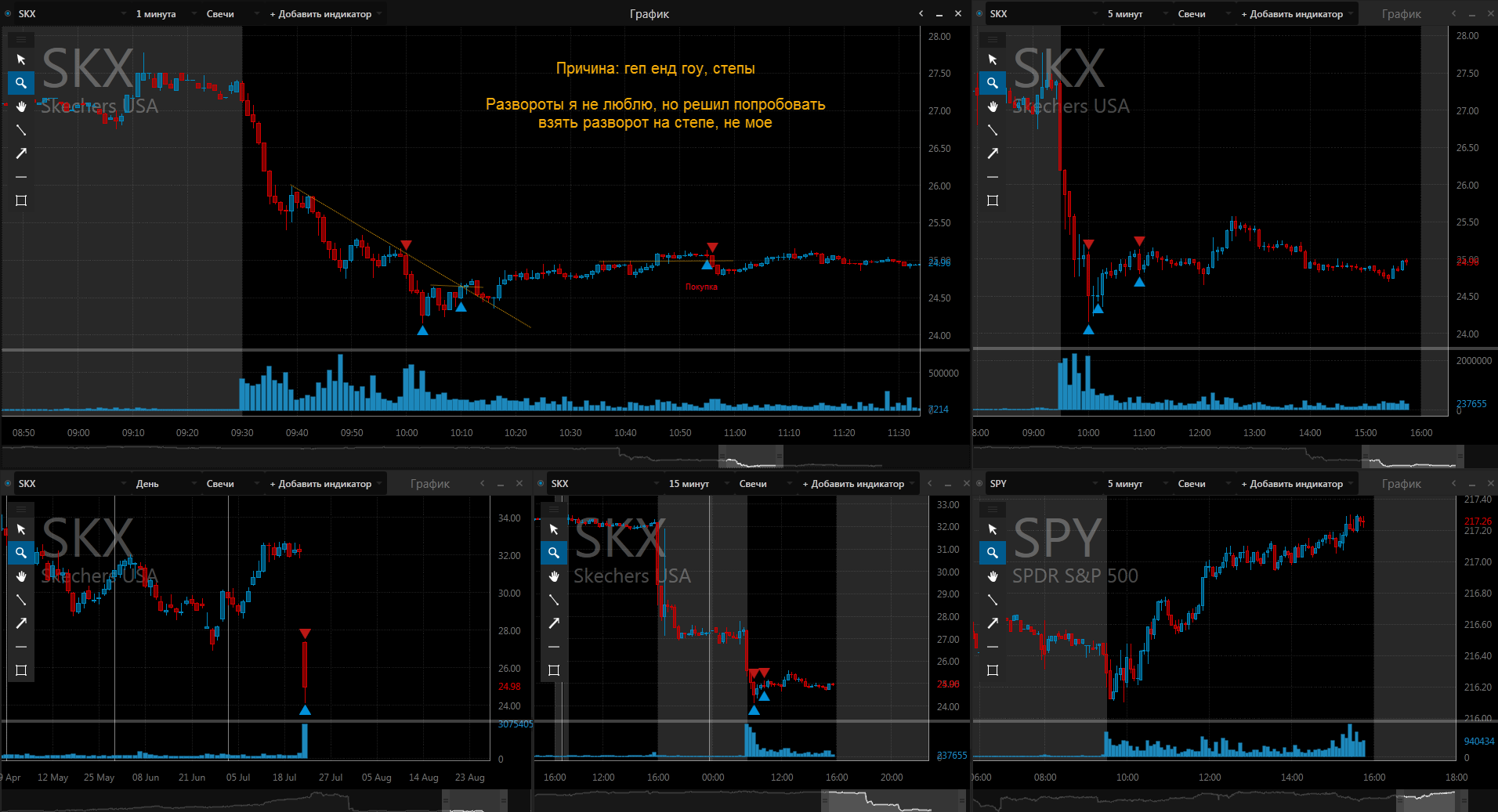The height and width of the screenshot is (812, 1498).
Task: Click volume value 940434 in SPY chart
Action: tap(1479, 742)
